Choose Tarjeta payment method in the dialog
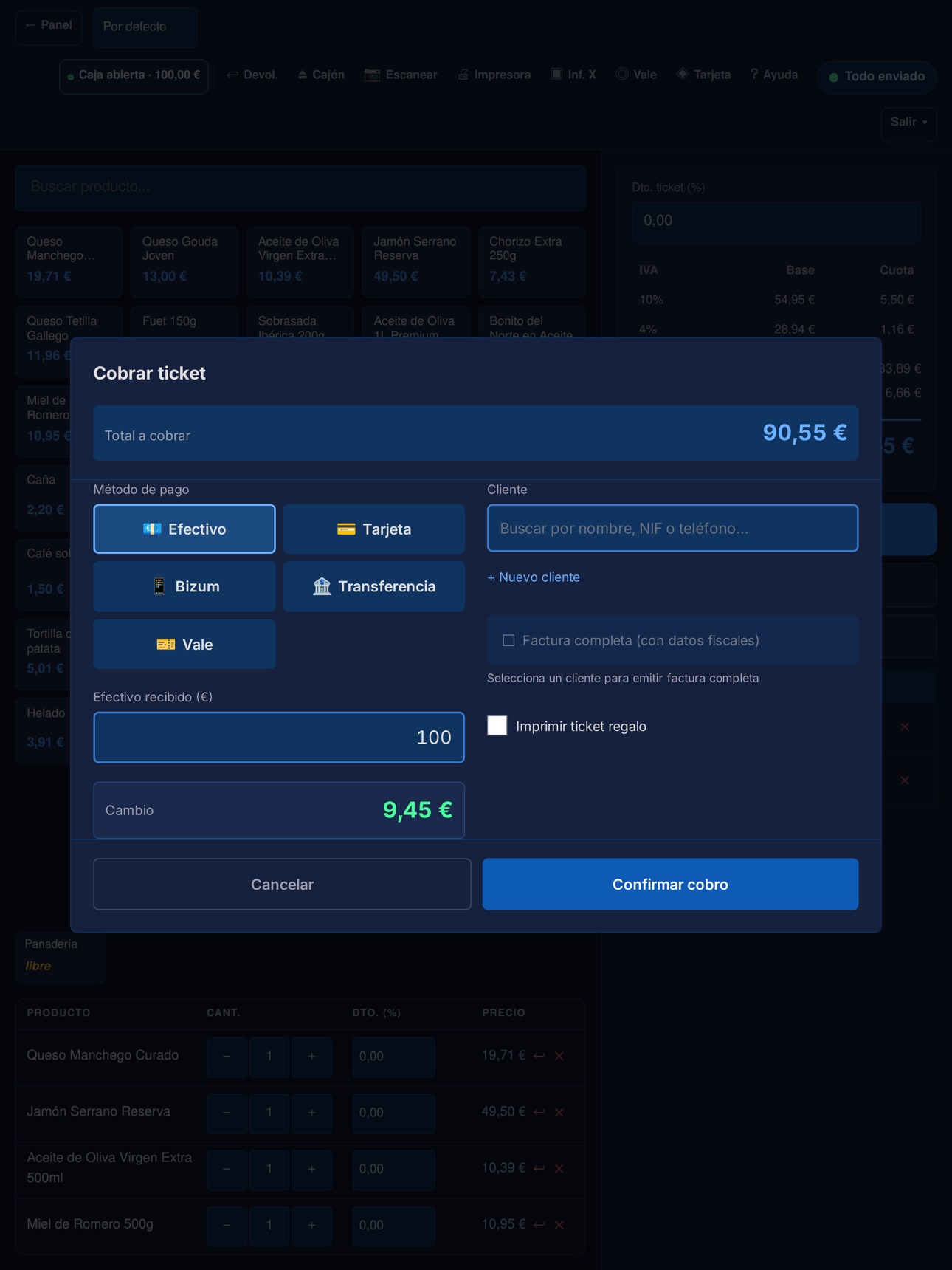Viewport: 952px width, 1270px height. [x=374, y=529]
